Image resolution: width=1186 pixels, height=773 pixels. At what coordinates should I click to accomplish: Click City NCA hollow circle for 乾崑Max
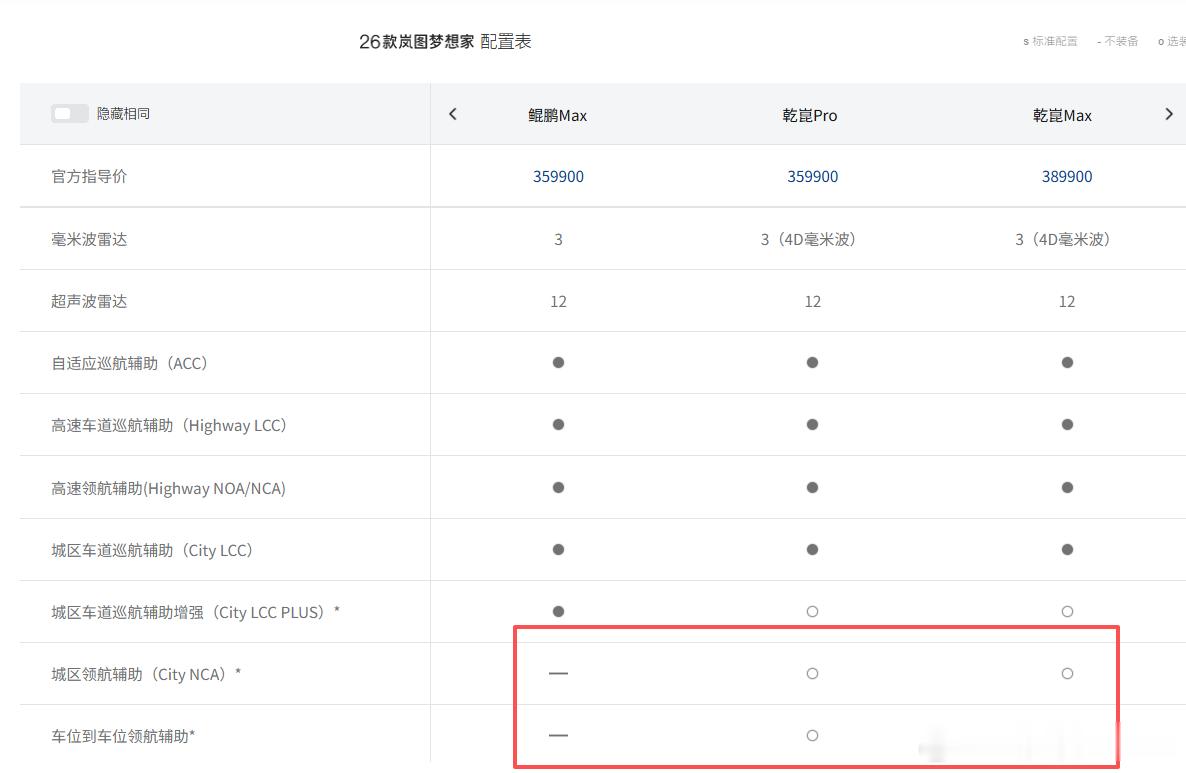(1067, 674)
